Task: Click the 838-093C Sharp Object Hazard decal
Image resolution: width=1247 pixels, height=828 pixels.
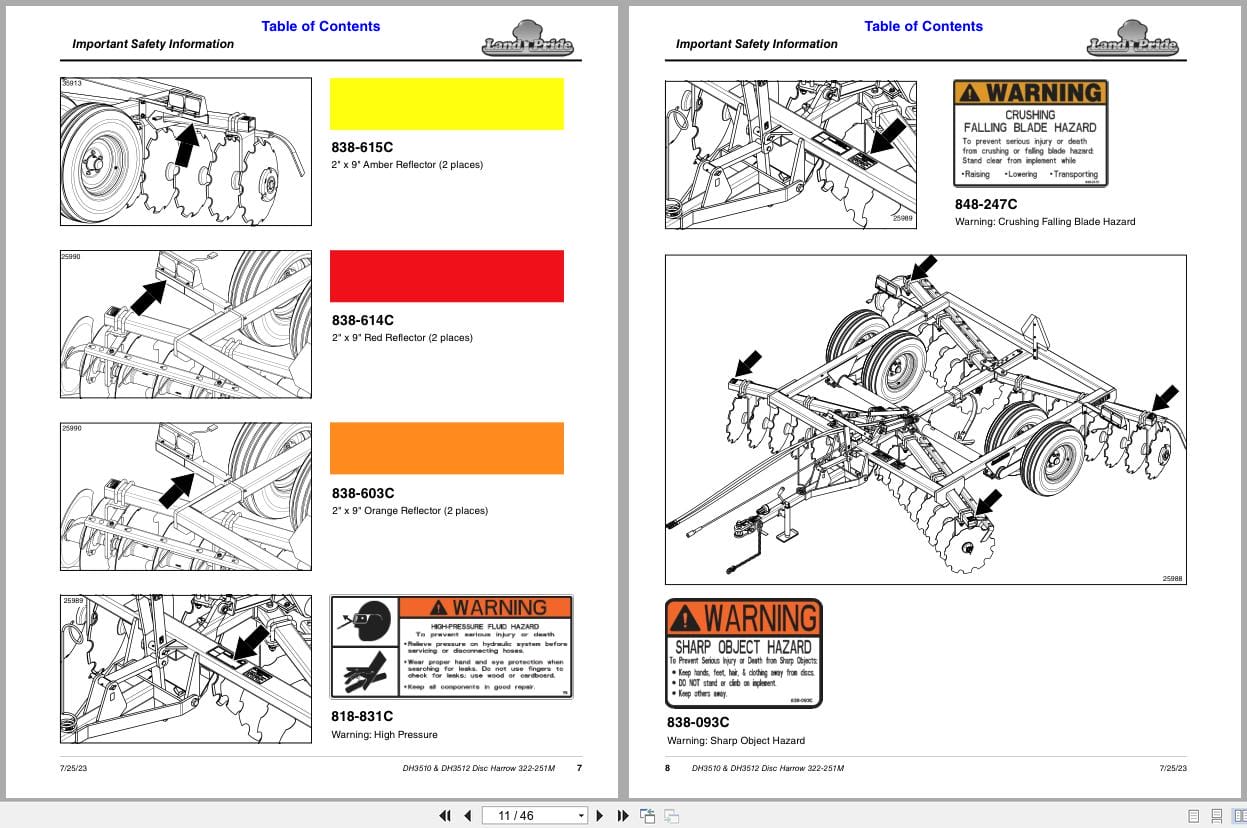Action: pos(743,652)
